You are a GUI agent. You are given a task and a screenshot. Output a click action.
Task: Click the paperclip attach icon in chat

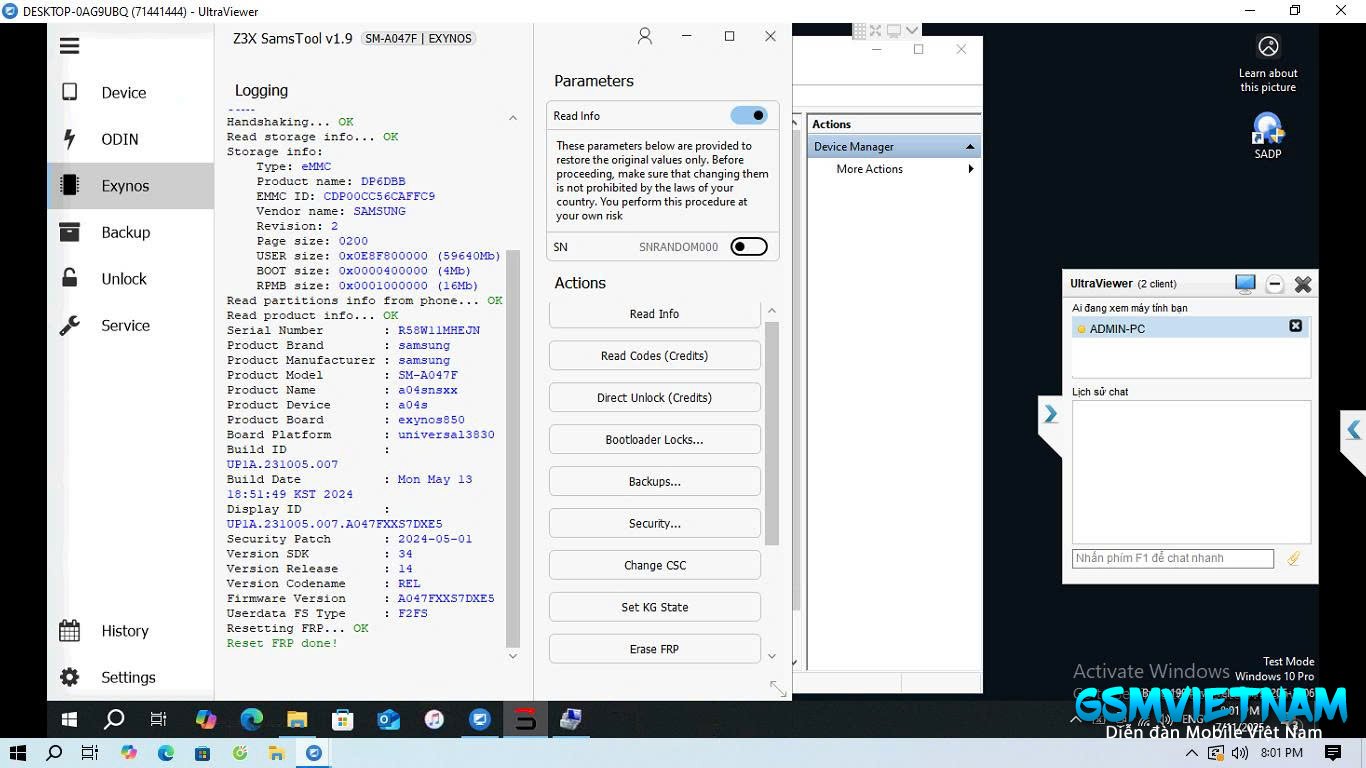click(x=1294, y=559)
